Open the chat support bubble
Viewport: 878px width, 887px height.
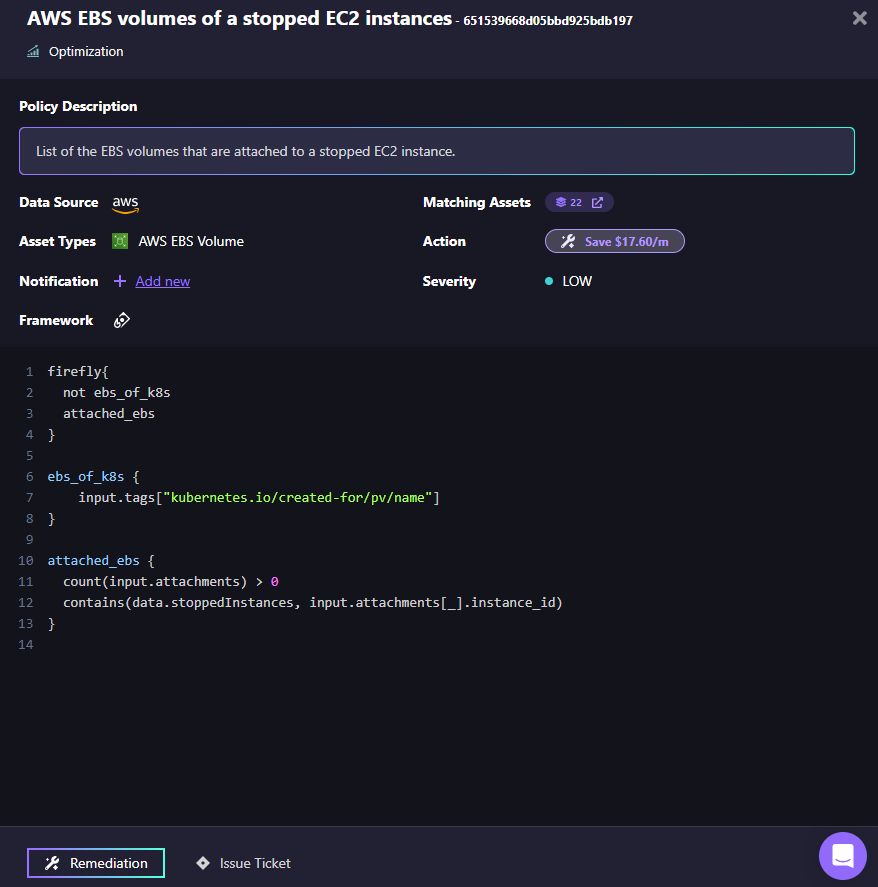[843, 856]
